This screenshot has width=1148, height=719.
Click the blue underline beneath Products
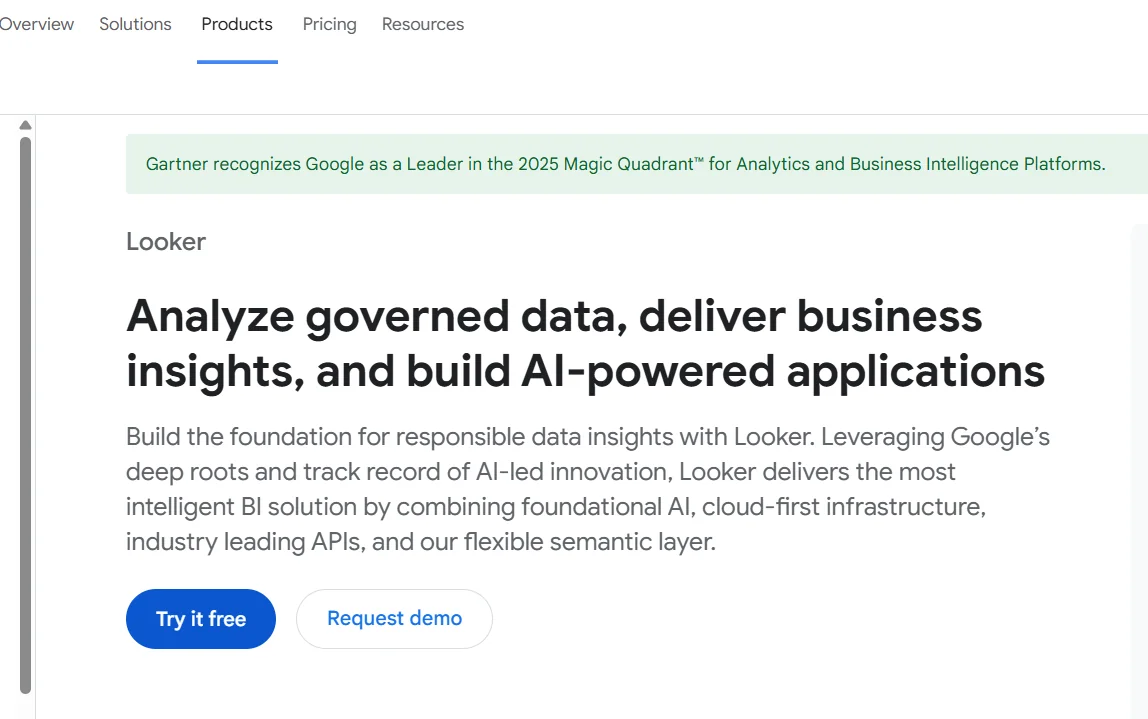tap(237, 62)
